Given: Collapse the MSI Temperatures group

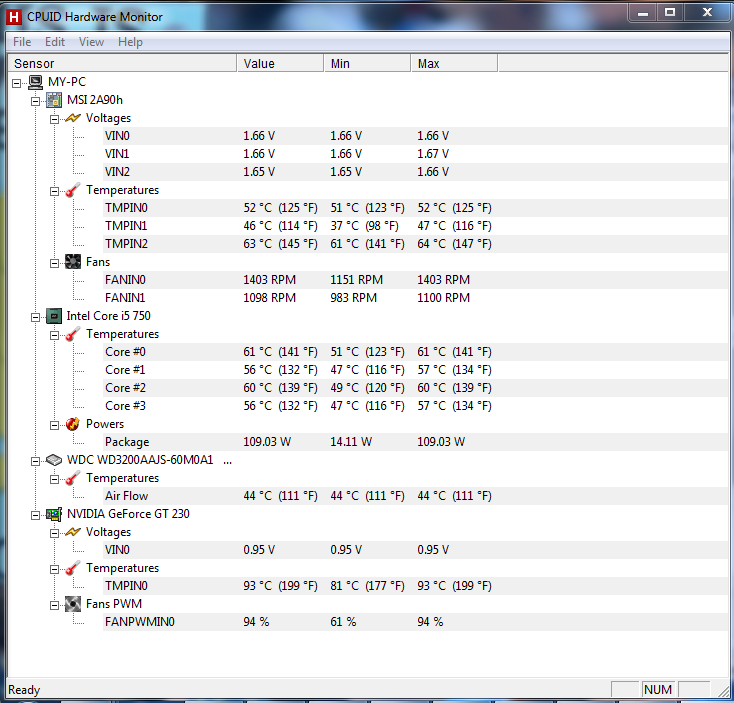Looking at the screenshot, I should 54,191.
